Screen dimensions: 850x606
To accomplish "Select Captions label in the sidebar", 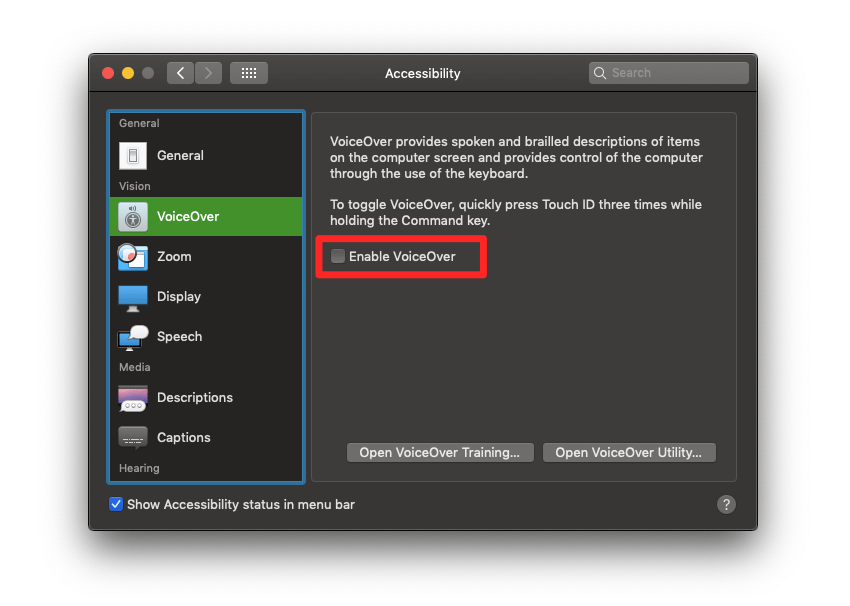I will point(184,437).
